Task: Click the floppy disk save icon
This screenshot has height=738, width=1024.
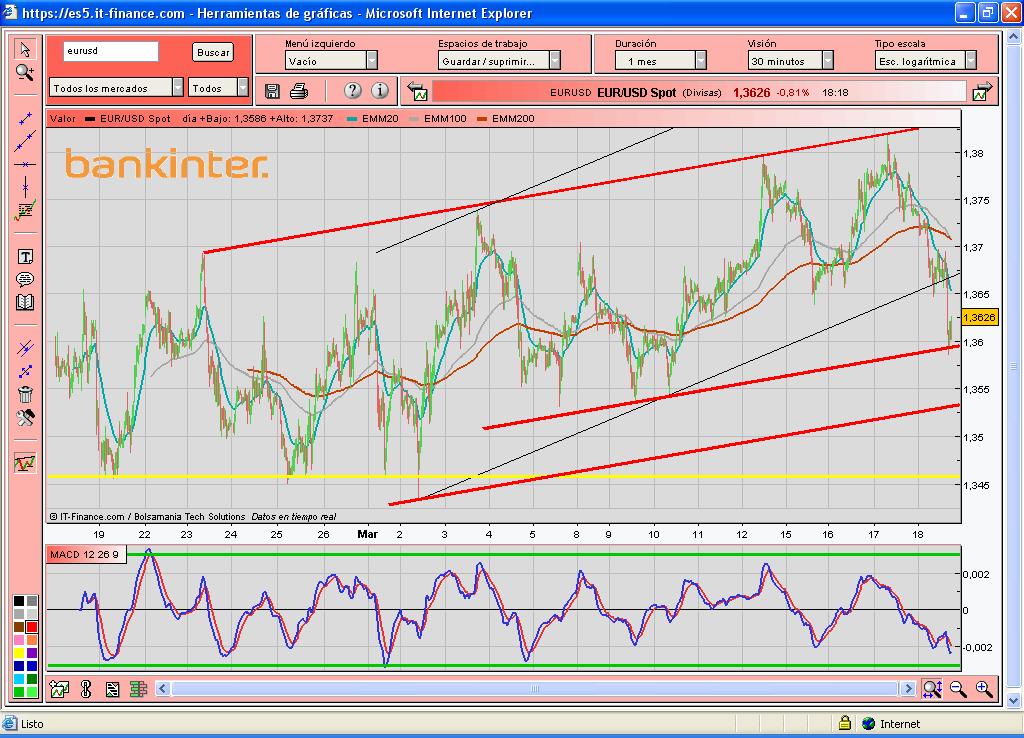Action: [272, 91]
